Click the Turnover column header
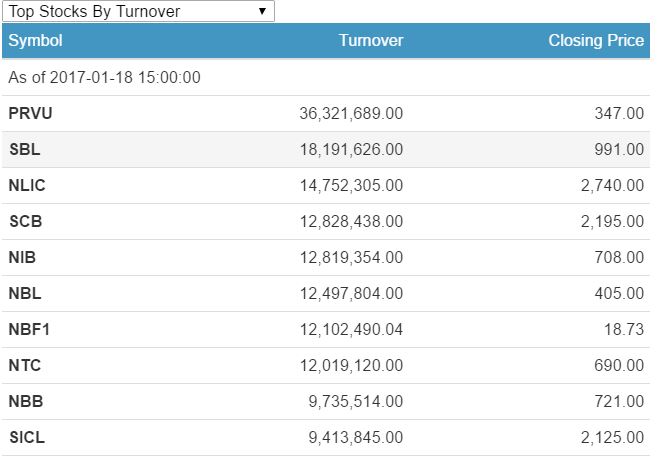Image resolution: width=657 pixels, height=458 pixels. tap(371, 41)
